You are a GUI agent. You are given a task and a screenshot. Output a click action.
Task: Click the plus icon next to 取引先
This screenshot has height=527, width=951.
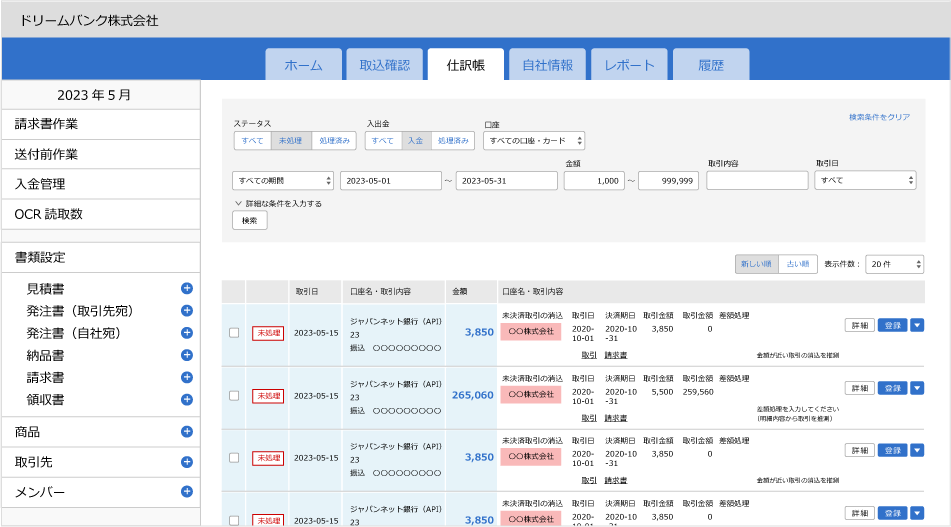(x=187, y=462)
